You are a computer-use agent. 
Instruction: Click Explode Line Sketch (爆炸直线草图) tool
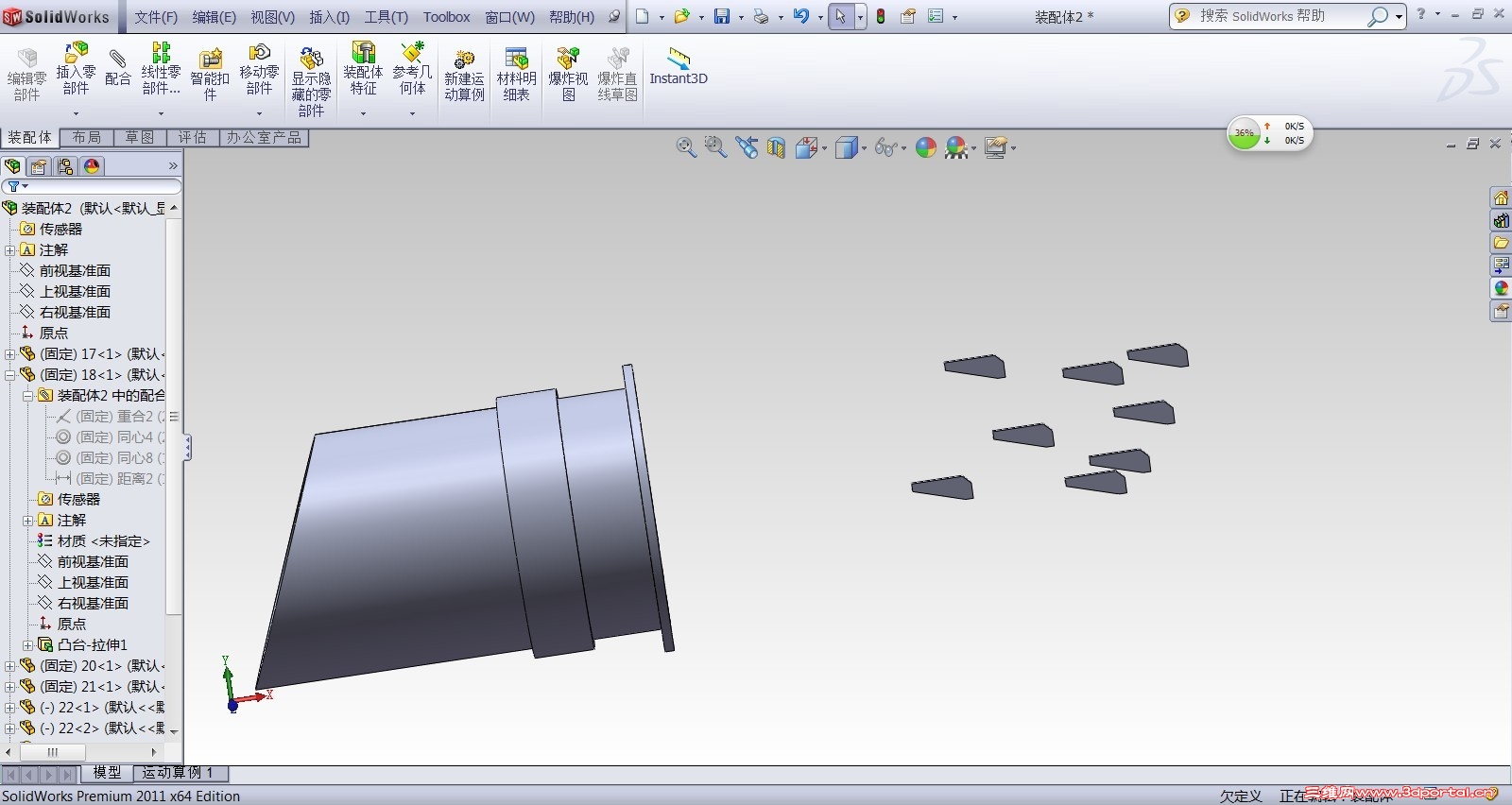click(x=617, y=74)
